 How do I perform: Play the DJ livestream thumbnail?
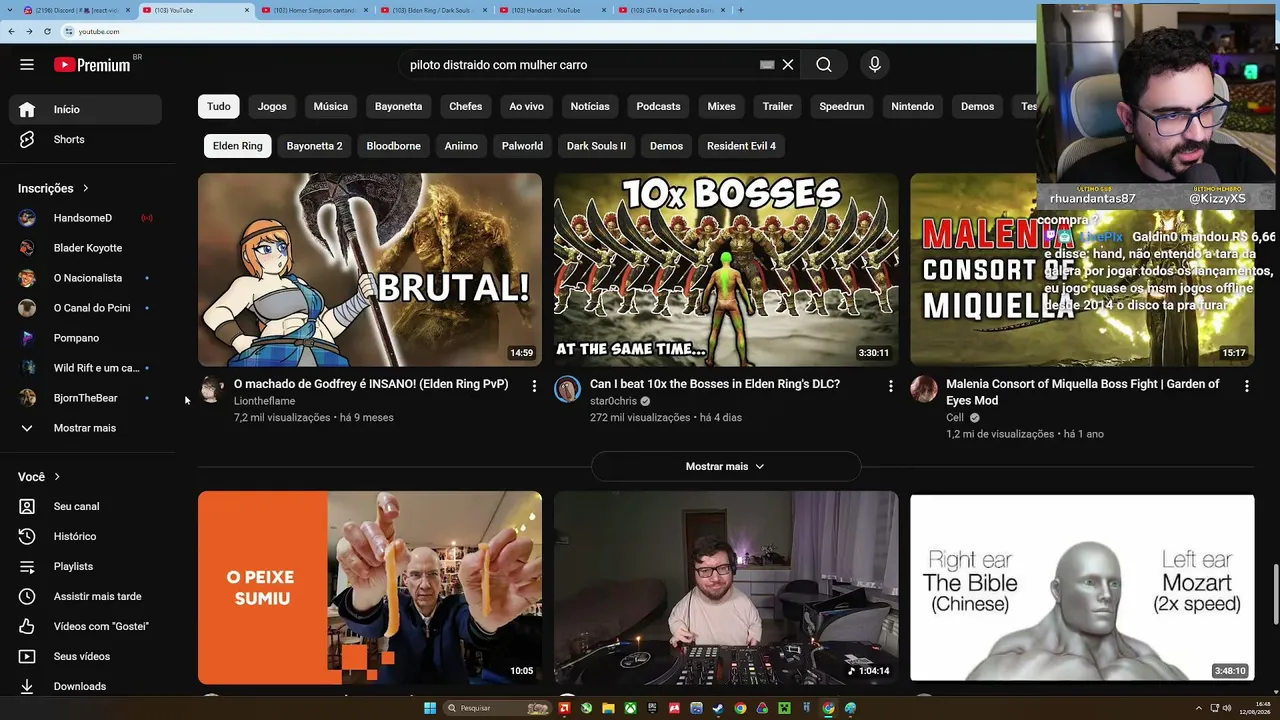click(x=726, y=587)
